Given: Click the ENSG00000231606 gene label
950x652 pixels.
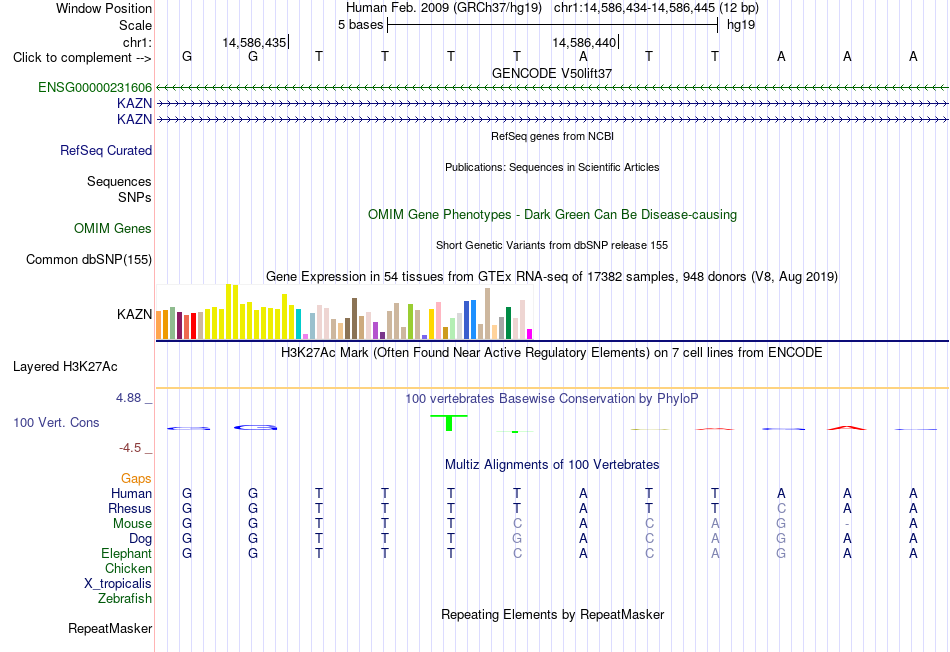Looking at the screenshot, I should pyautogui.click(x=95, y=88).
